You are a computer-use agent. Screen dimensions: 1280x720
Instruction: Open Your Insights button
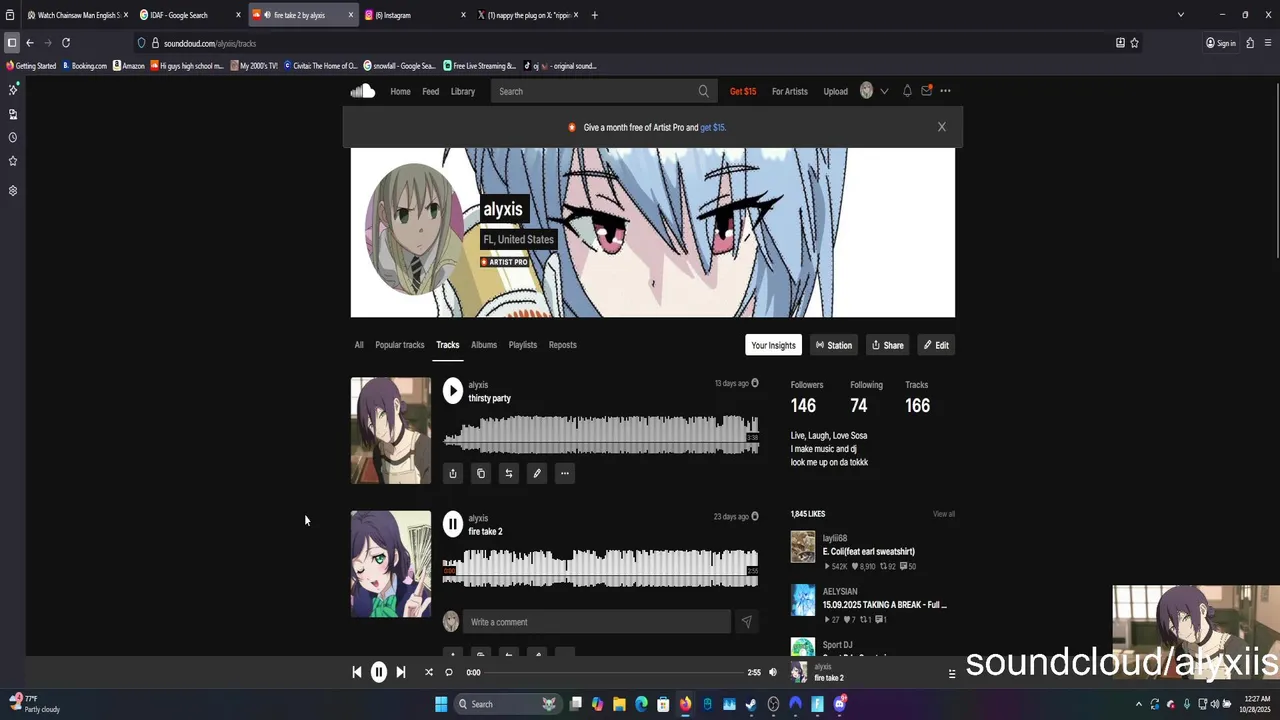tap(773, 345)
